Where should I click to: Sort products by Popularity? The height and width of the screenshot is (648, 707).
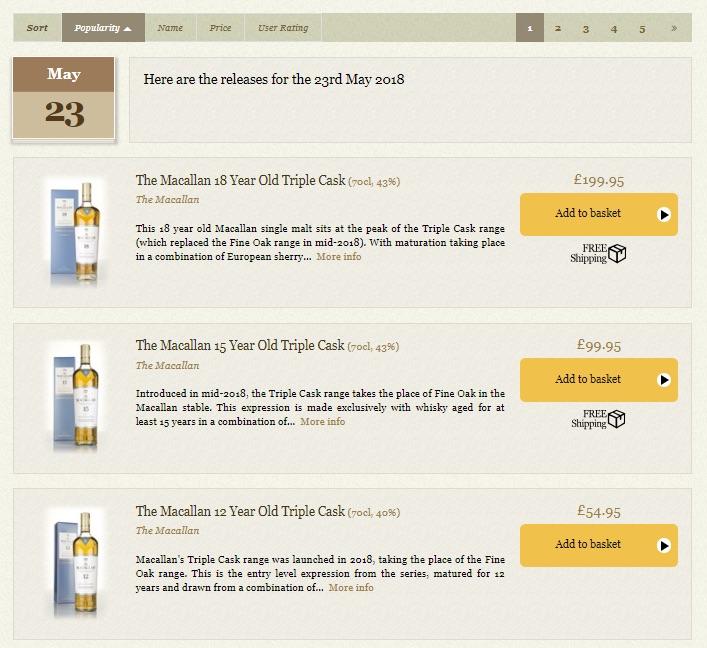103,28
